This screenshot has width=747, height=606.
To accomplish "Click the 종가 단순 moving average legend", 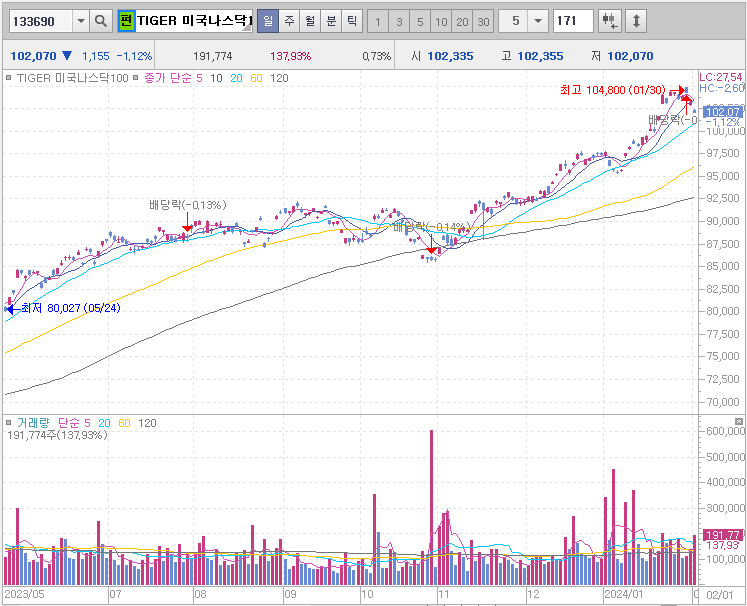I will (x=168, y=78).
